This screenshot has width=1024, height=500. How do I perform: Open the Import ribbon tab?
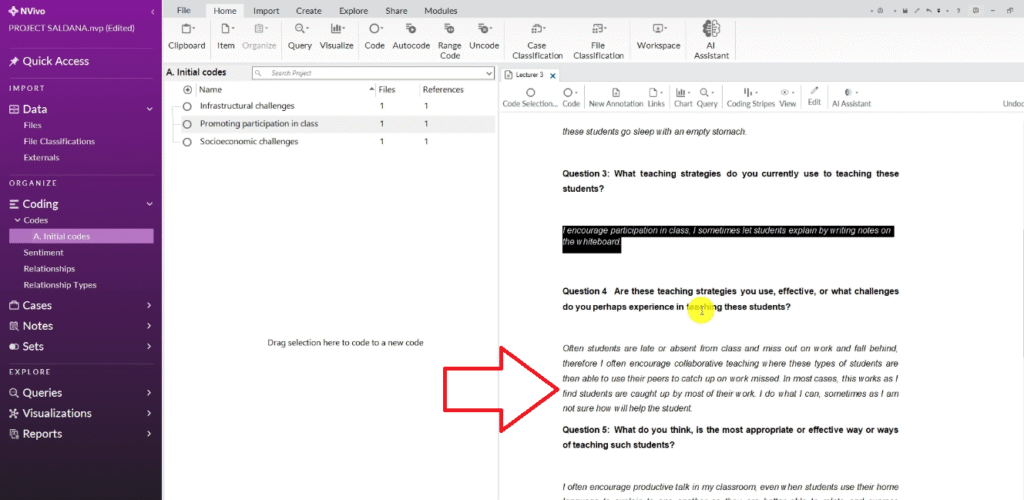click(x=266, y=10)
